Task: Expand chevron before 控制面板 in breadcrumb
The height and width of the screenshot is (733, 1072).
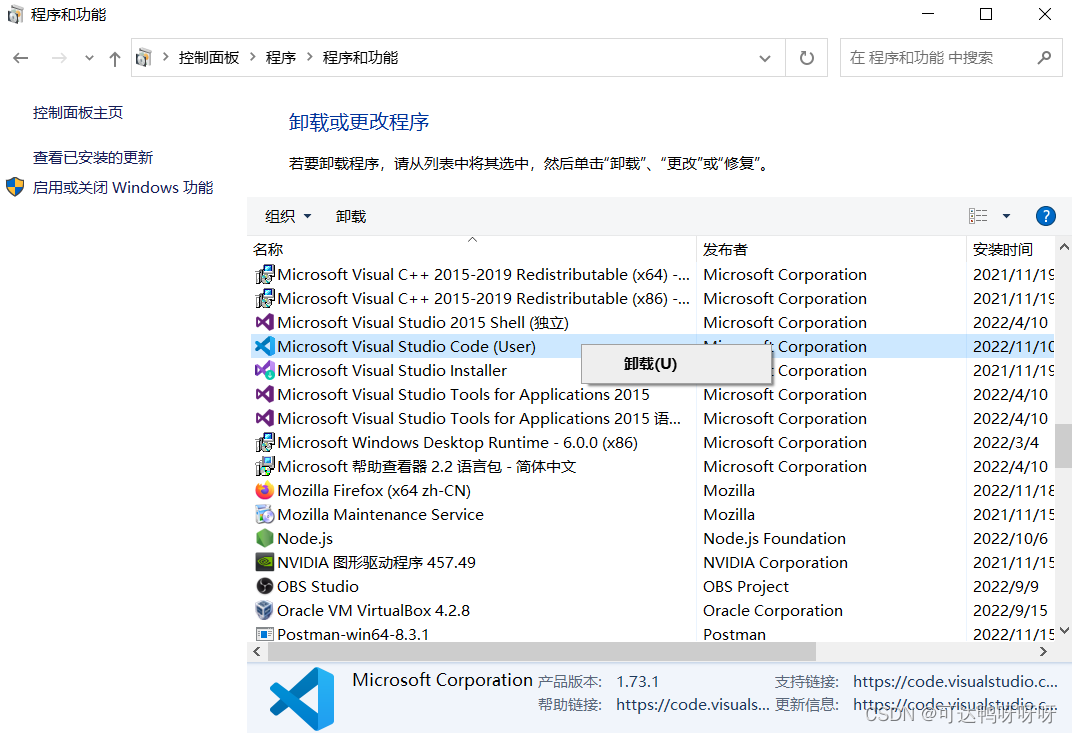Action: coord(165,57)
